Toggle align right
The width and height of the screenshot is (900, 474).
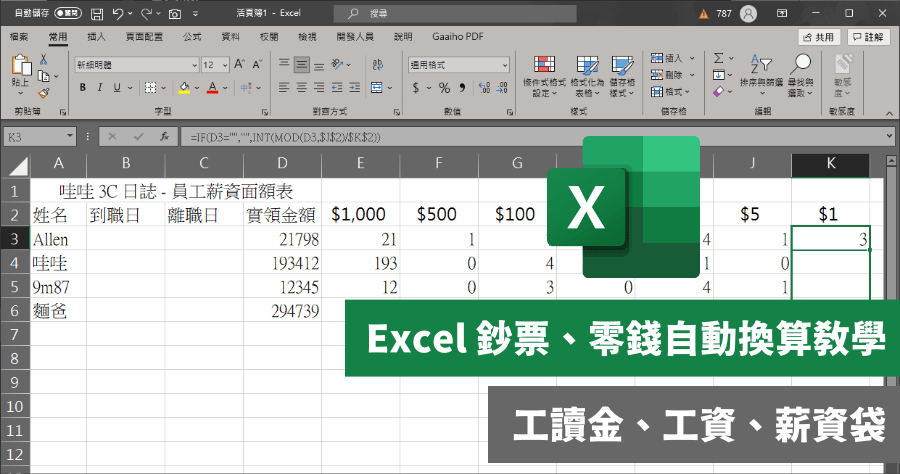319,87
